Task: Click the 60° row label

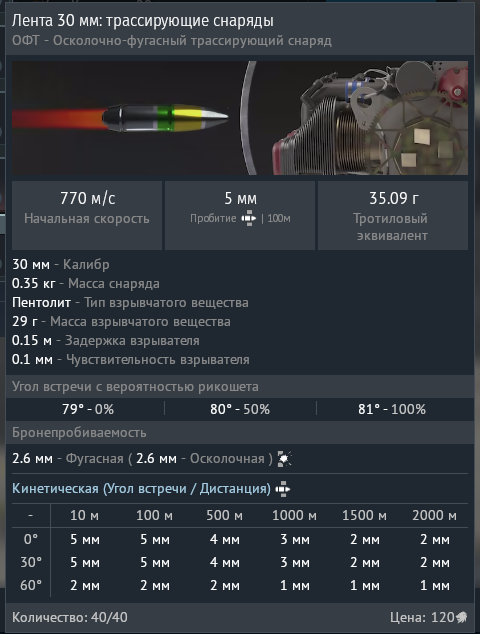Action: (31, 585)
